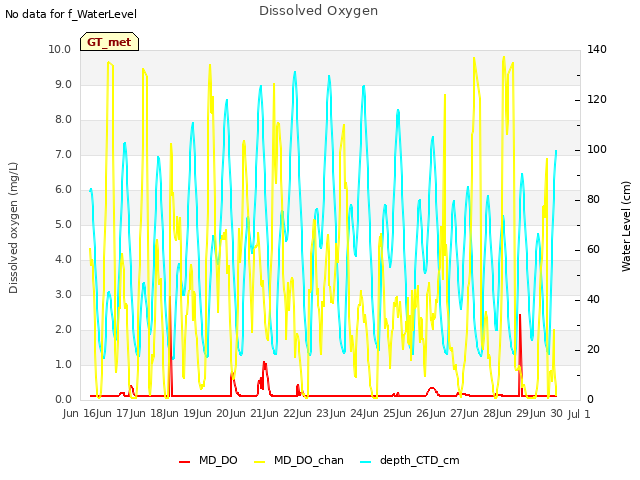Click the red MD_DO legend swatch
The width and height of the screenshot is (640, 480).
point(184,462)
